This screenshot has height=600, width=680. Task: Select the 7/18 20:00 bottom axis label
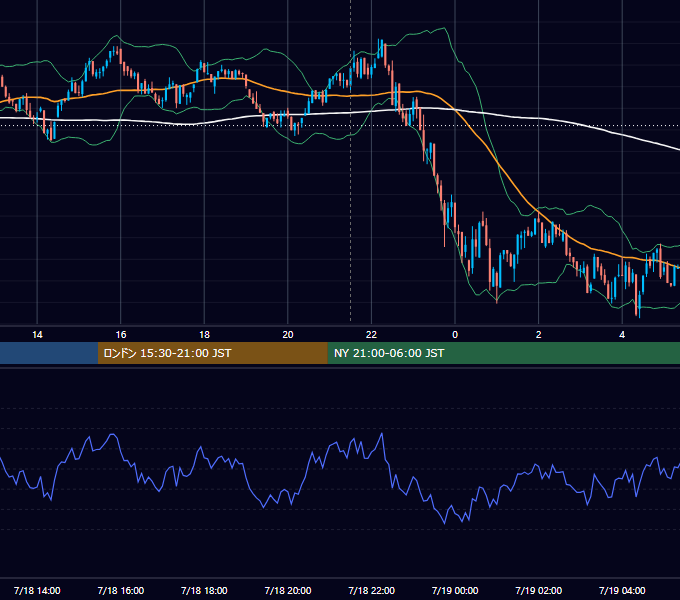tap(288, 590)
